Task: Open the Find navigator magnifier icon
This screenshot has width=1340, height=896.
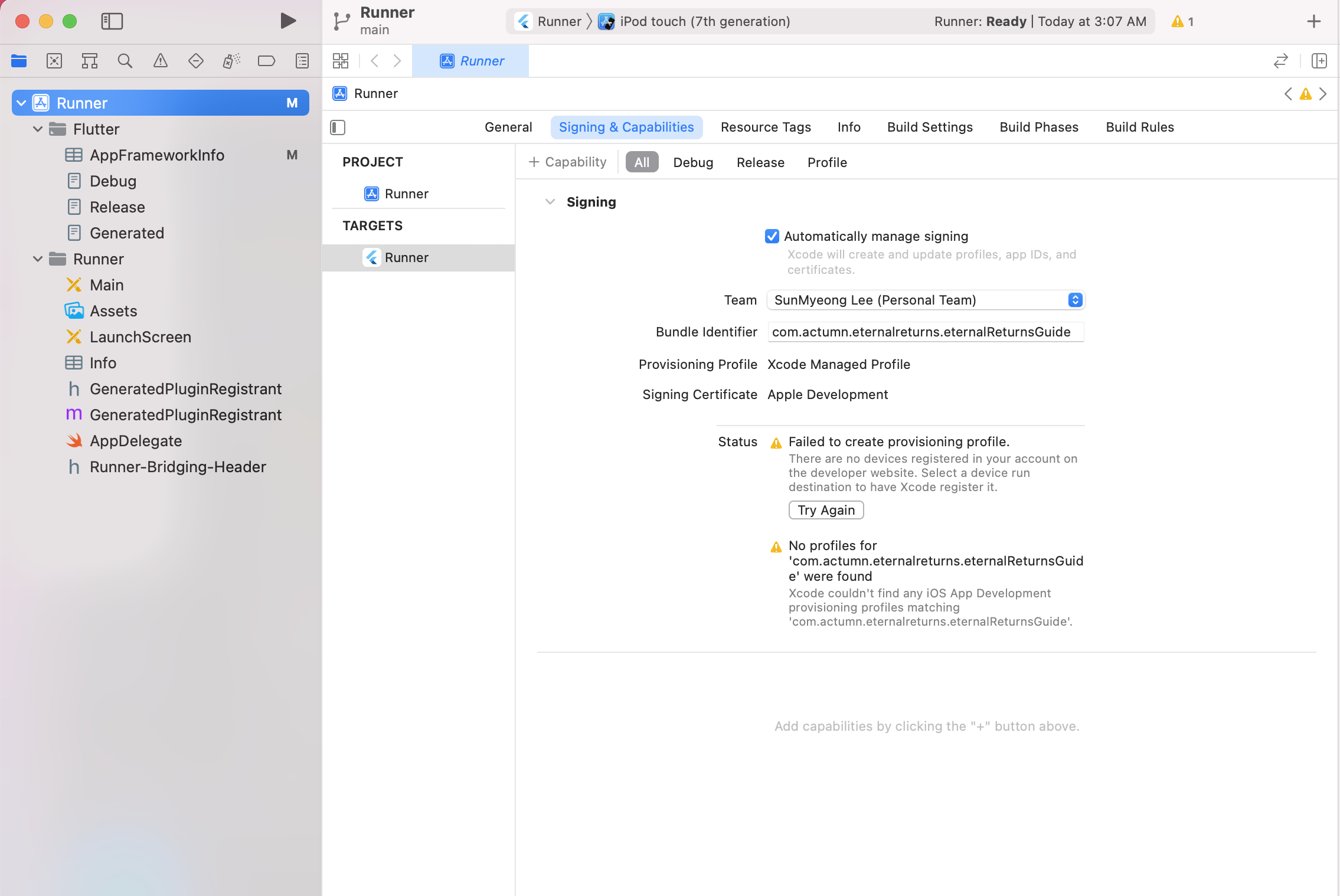Action: (x=125, y=61)
